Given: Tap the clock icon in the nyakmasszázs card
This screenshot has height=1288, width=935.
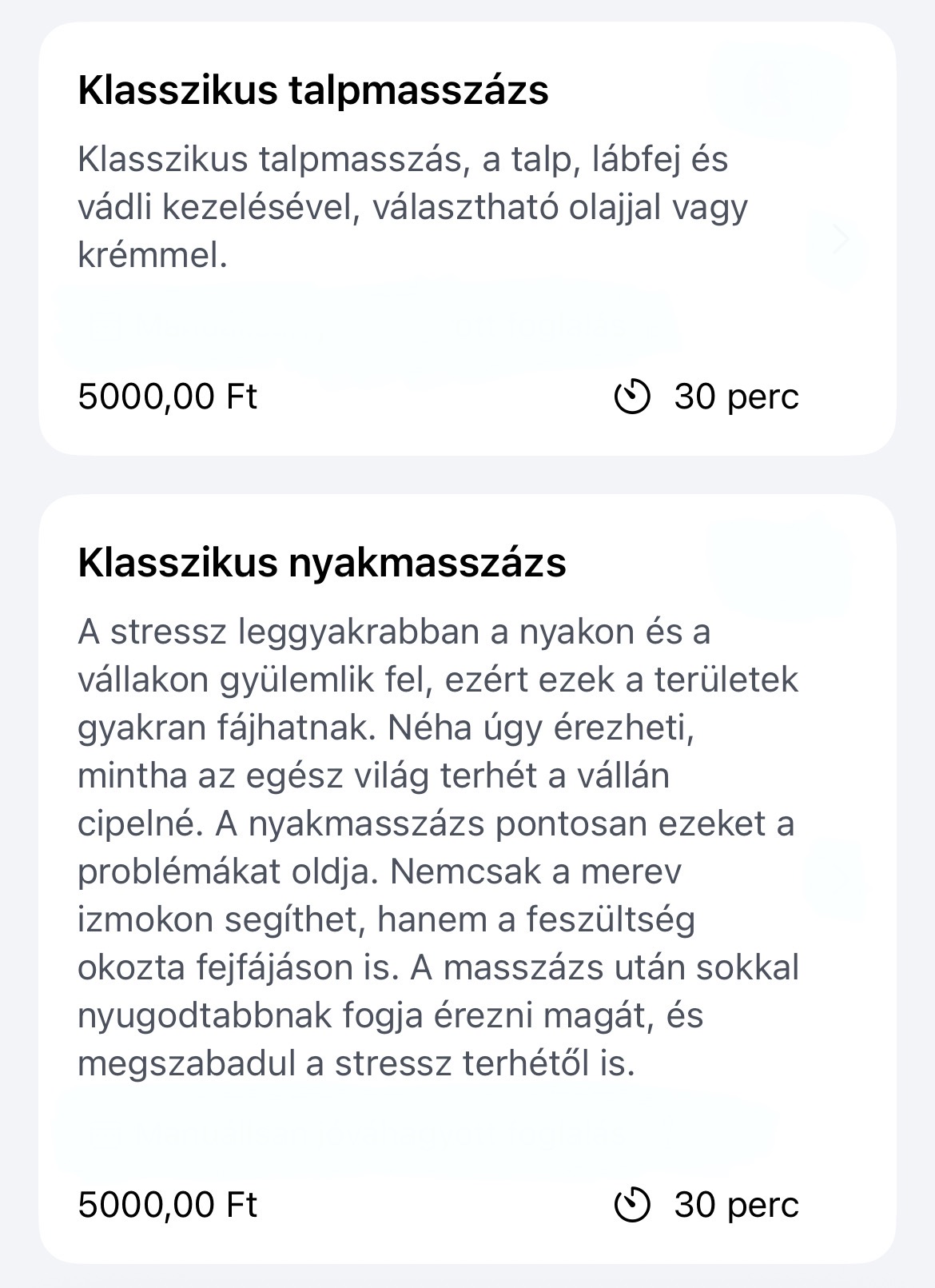Looking at the screenshot, I should click(x=632, y=1204).
